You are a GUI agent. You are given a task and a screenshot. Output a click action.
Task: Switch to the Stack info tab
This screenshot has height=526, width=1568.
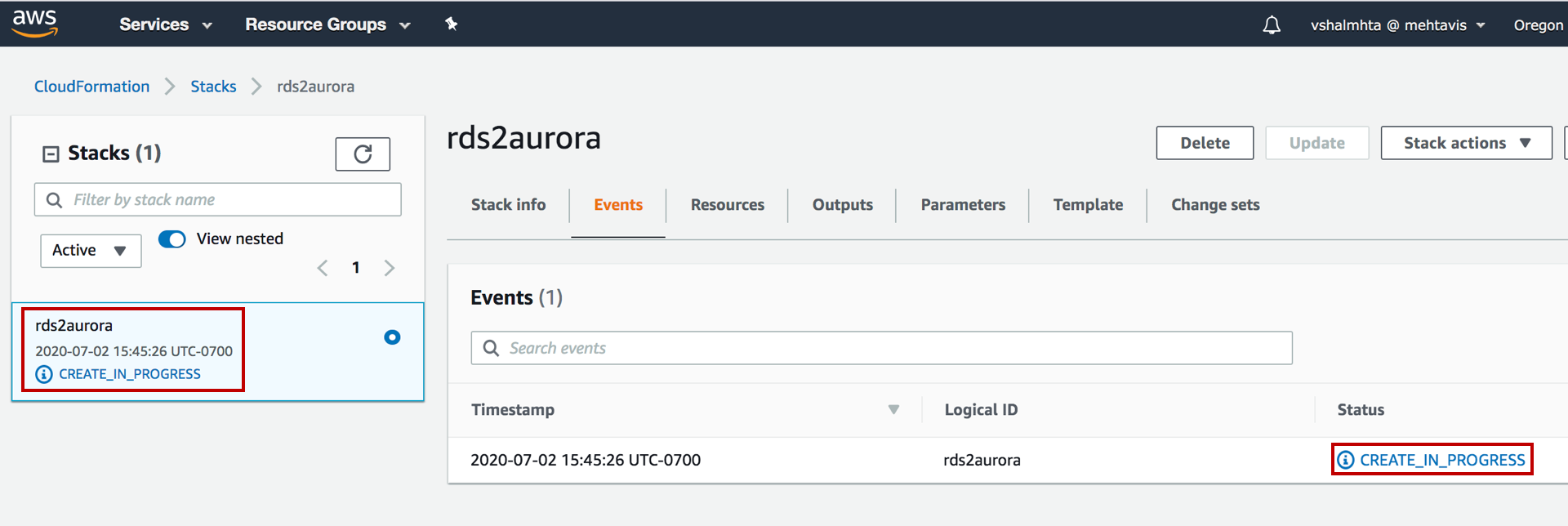pyautogui.click(x=508, y=205)
